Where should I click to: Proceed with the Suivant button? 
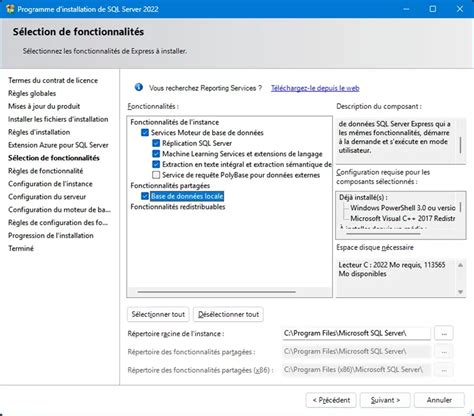click(x=385, y=400)
